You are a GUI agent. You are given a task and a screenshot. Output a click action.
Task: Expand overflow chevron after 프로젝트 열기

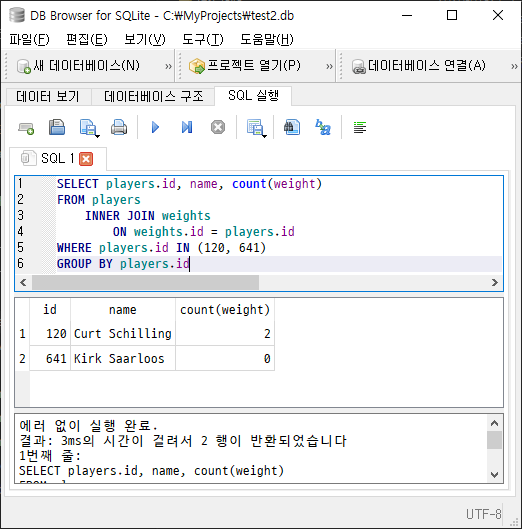coord(329,66)
